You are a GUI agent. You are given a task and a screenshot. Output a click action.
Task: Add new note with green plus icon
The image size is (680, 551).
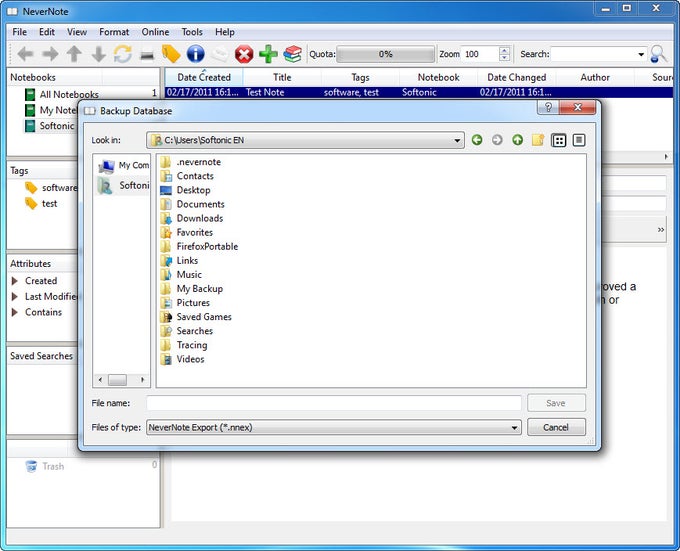coord(268,54)
